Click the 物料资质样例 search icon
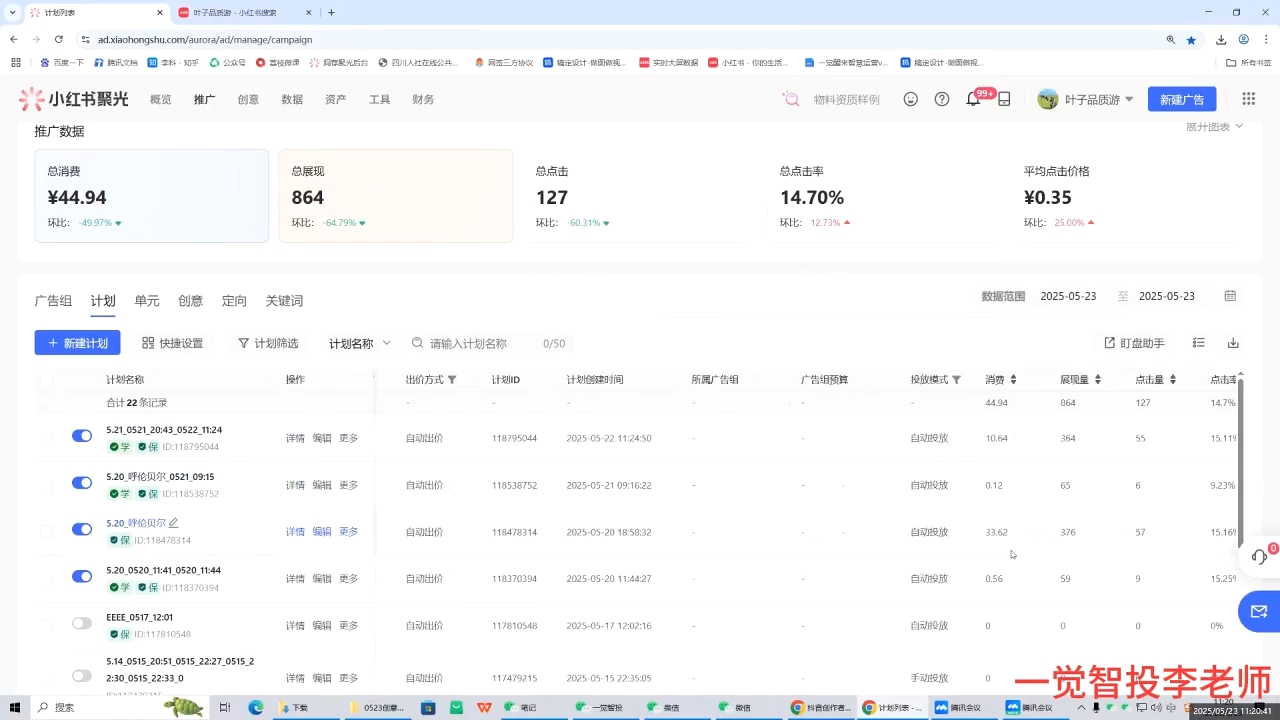The height and width of the screenshot is (720, 1280). (791, 99)
